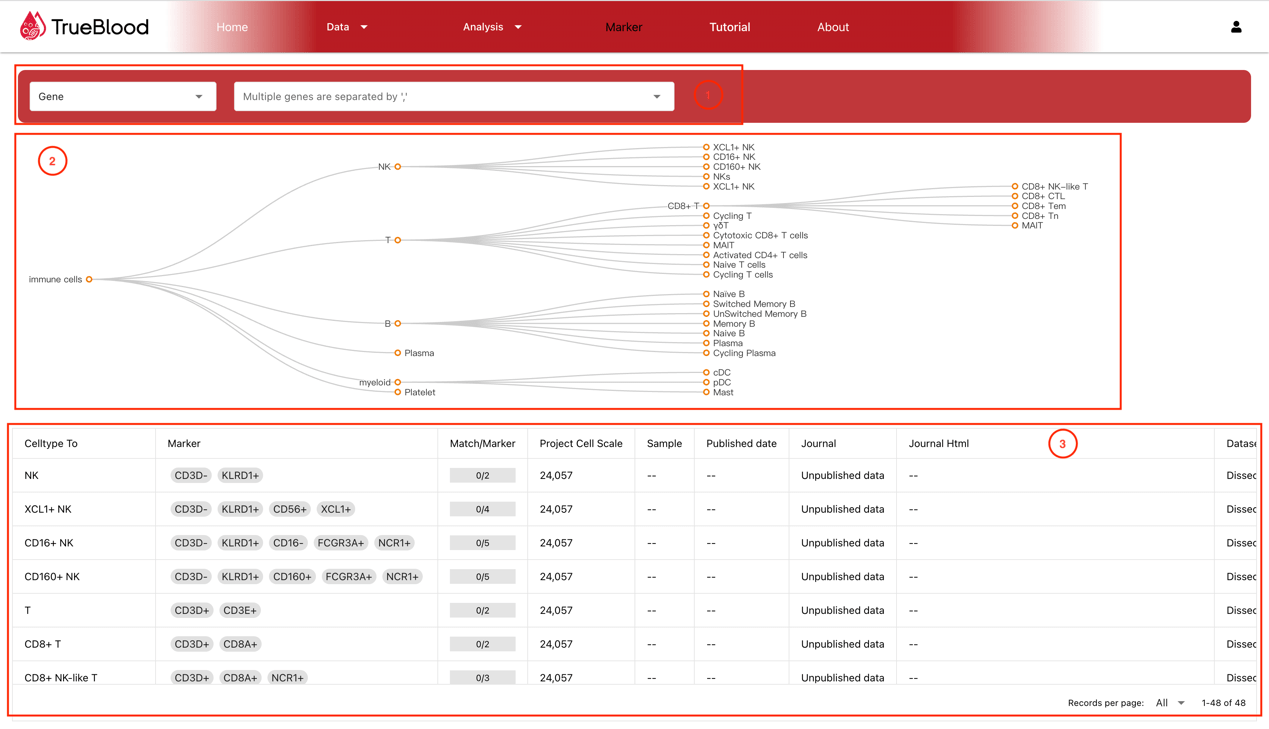This screenshot has height=729, width=1269.
Task: Select the pDC tree node
Action: click(x=722, y=382)
